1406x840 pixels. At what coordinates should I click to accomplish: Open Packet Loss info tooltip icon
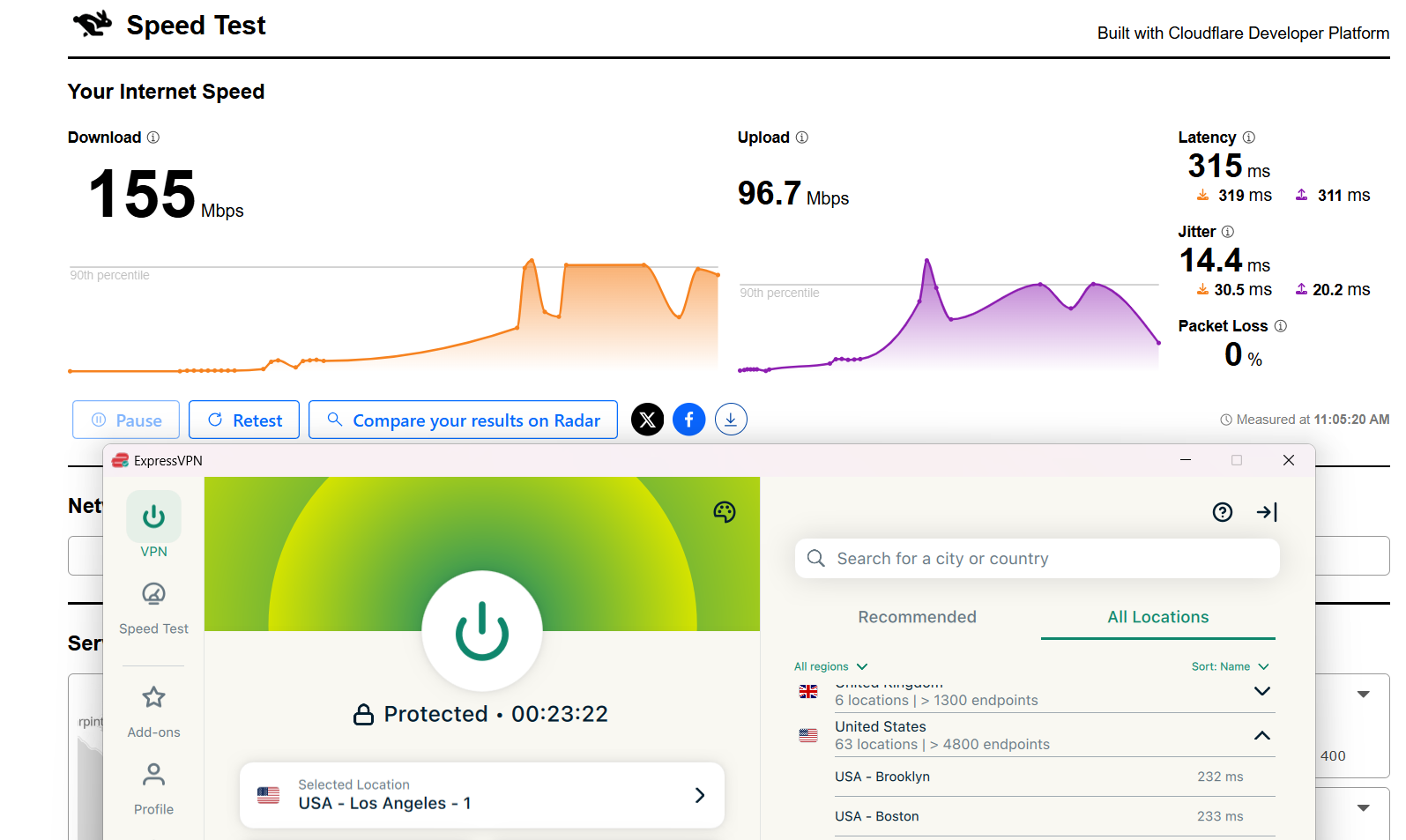point(1281,326)
